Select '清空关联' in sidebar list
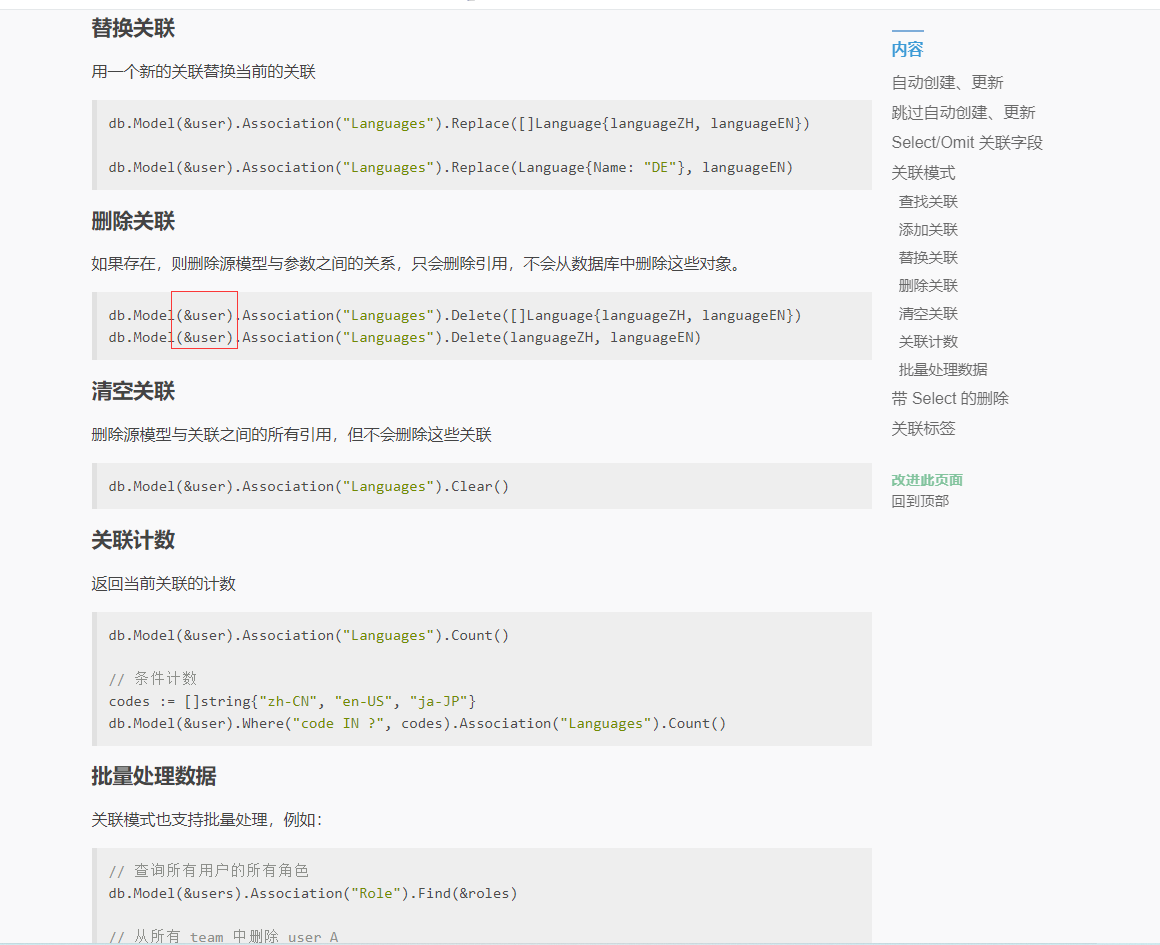 pos(928,314)
